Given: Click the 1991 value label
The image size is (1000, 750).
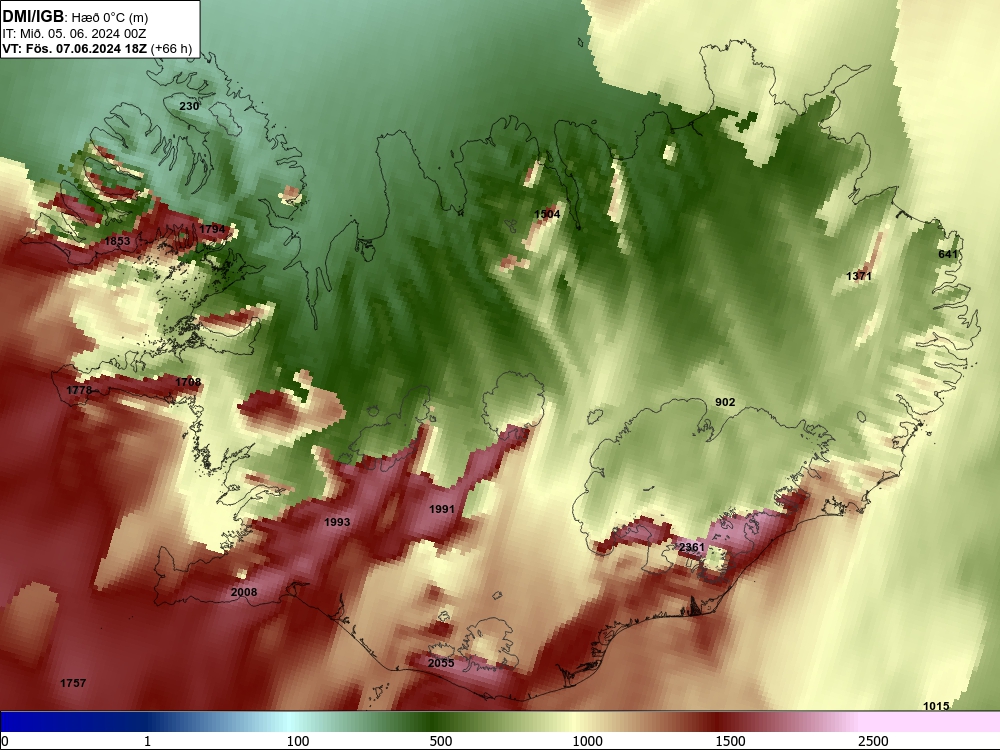Looking at the screenshot, I should (441, 509).
